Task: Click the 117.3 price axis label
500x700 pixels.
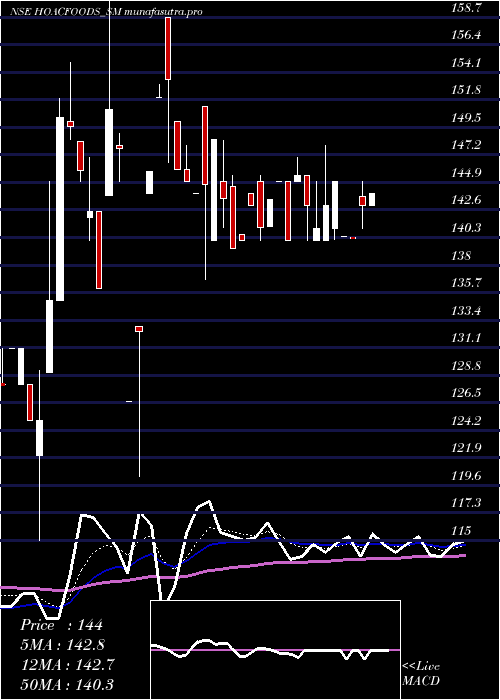Action: click(466, 504)
